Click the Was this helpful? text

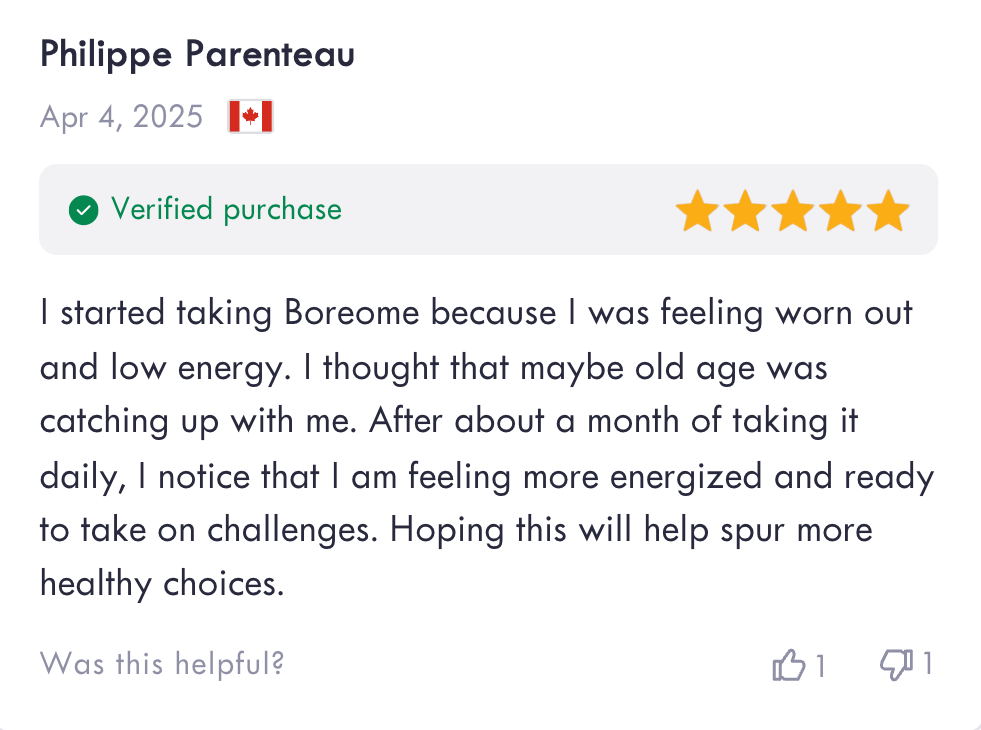point(162,663)
